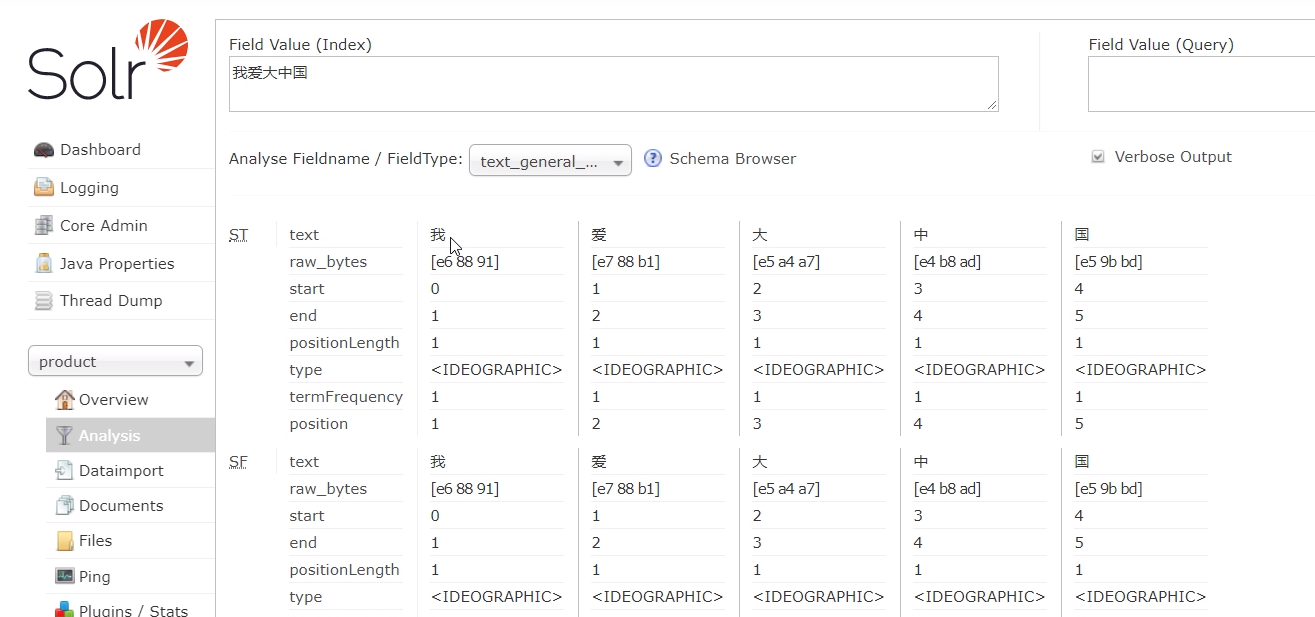Image resolution: width=1315 pixels, height=617 pixels.
Task: Open the Thread Dump page
Action: [x=111, y=301]
